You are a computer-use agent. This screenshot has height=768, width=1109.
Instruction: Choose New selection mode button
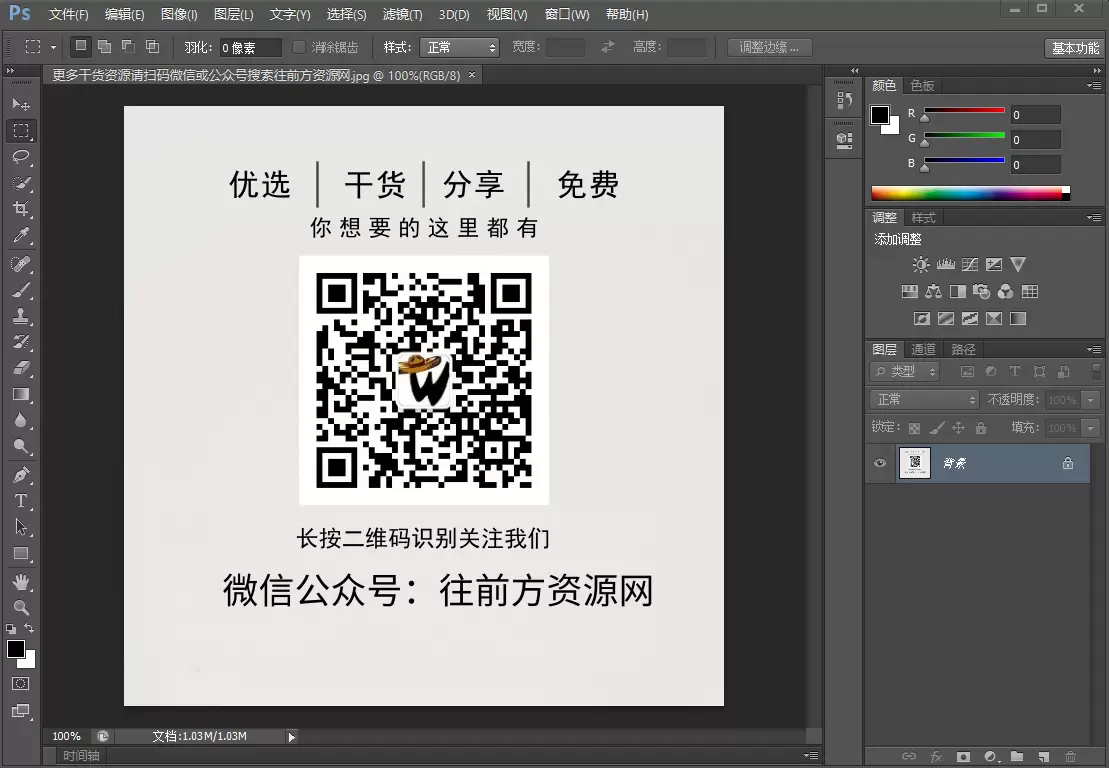tap(81, 46)
